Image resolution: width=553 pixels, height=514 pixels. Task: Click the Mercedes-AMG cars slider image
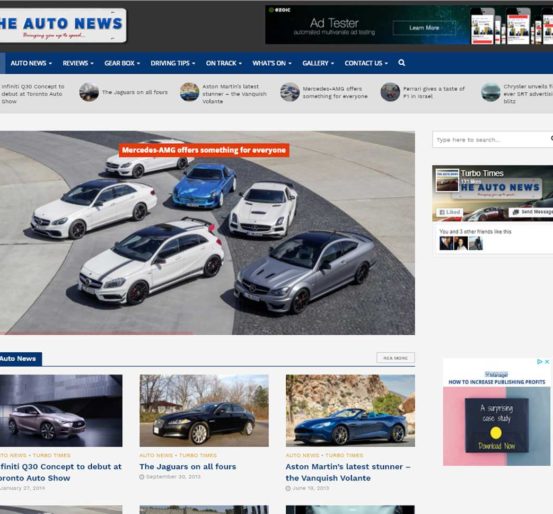(x=207, y=233)
